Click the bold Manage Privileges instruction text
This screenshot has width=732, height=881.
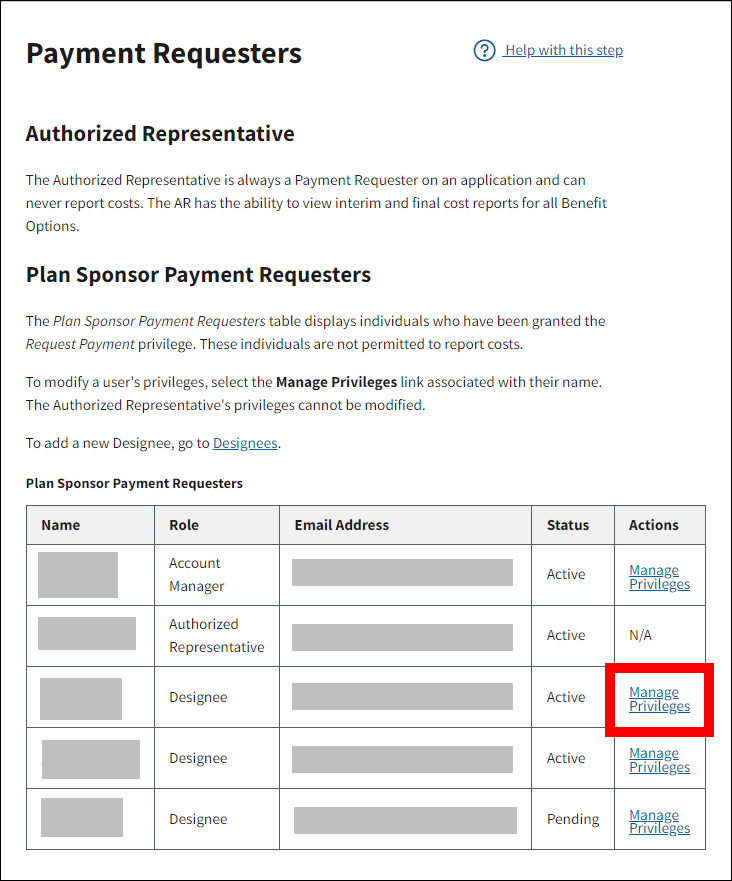(x=336, y=382)
